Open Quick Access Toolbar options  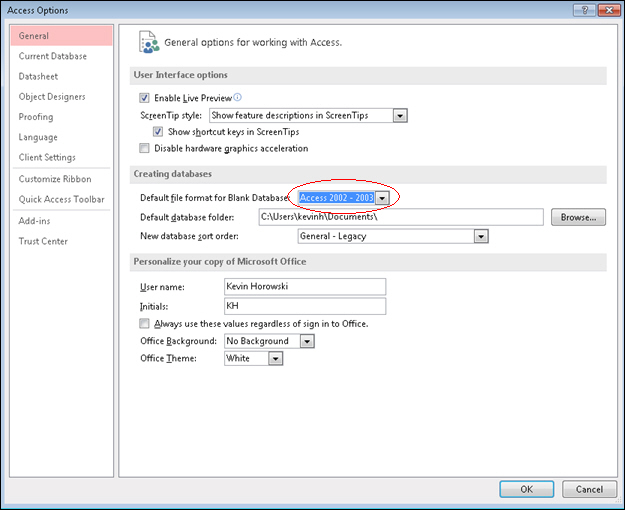pyautogui.click(x=62, y=199)
